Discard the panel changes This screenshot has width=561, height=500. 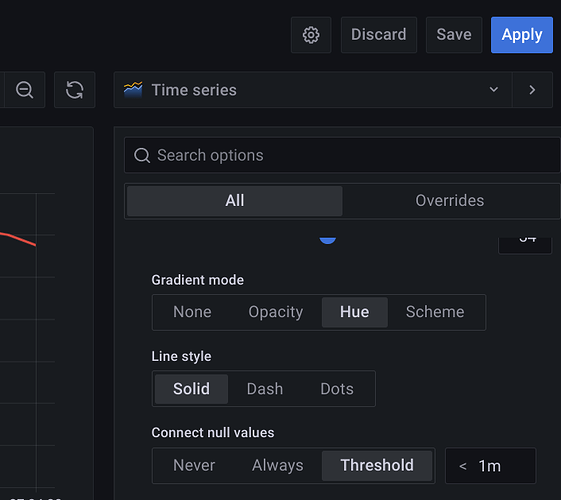pos(379,35)
